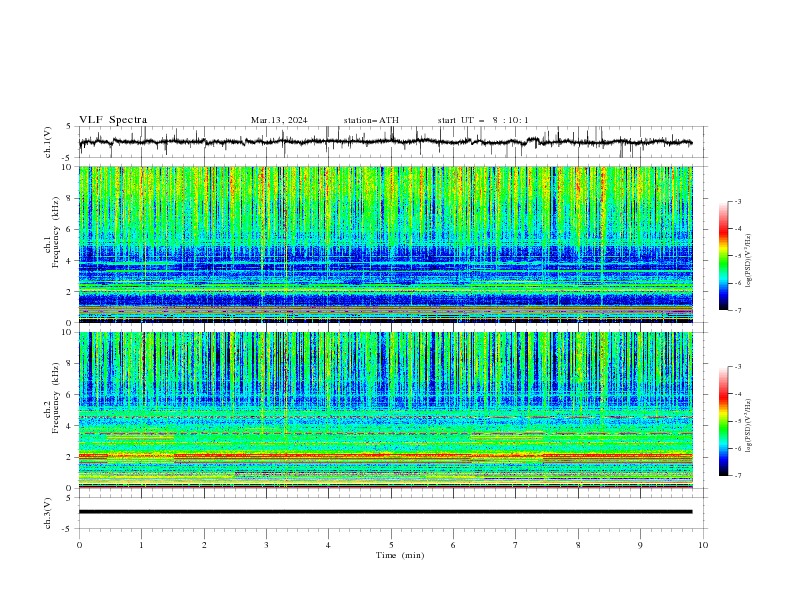Select the "start UT = 8 :10: 1" text
Image resolution: width=792 pixels, height=612 pixels.
coord(483,120)
